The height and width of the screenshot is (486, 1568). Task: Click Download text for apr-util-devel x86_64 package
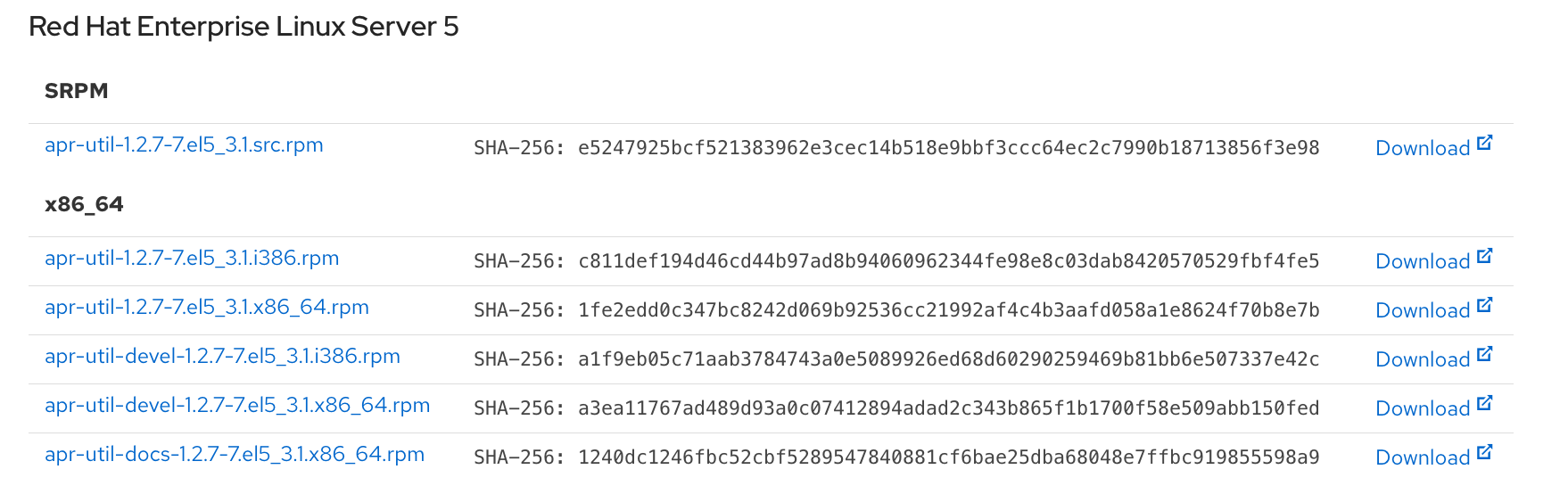[1422, 409]
